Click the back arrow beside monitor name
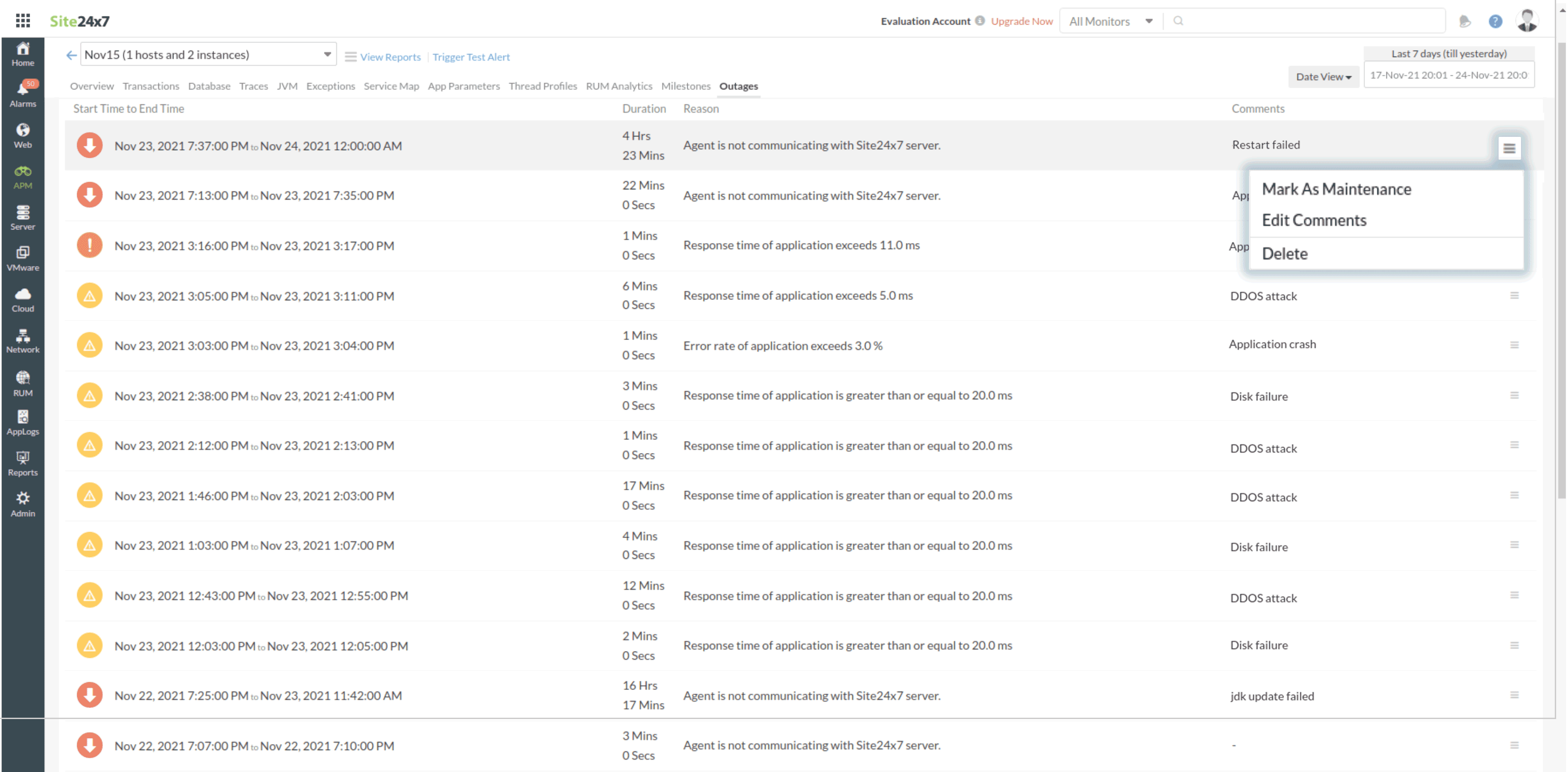Viewport: 1568px width, 772px height. 71,55
